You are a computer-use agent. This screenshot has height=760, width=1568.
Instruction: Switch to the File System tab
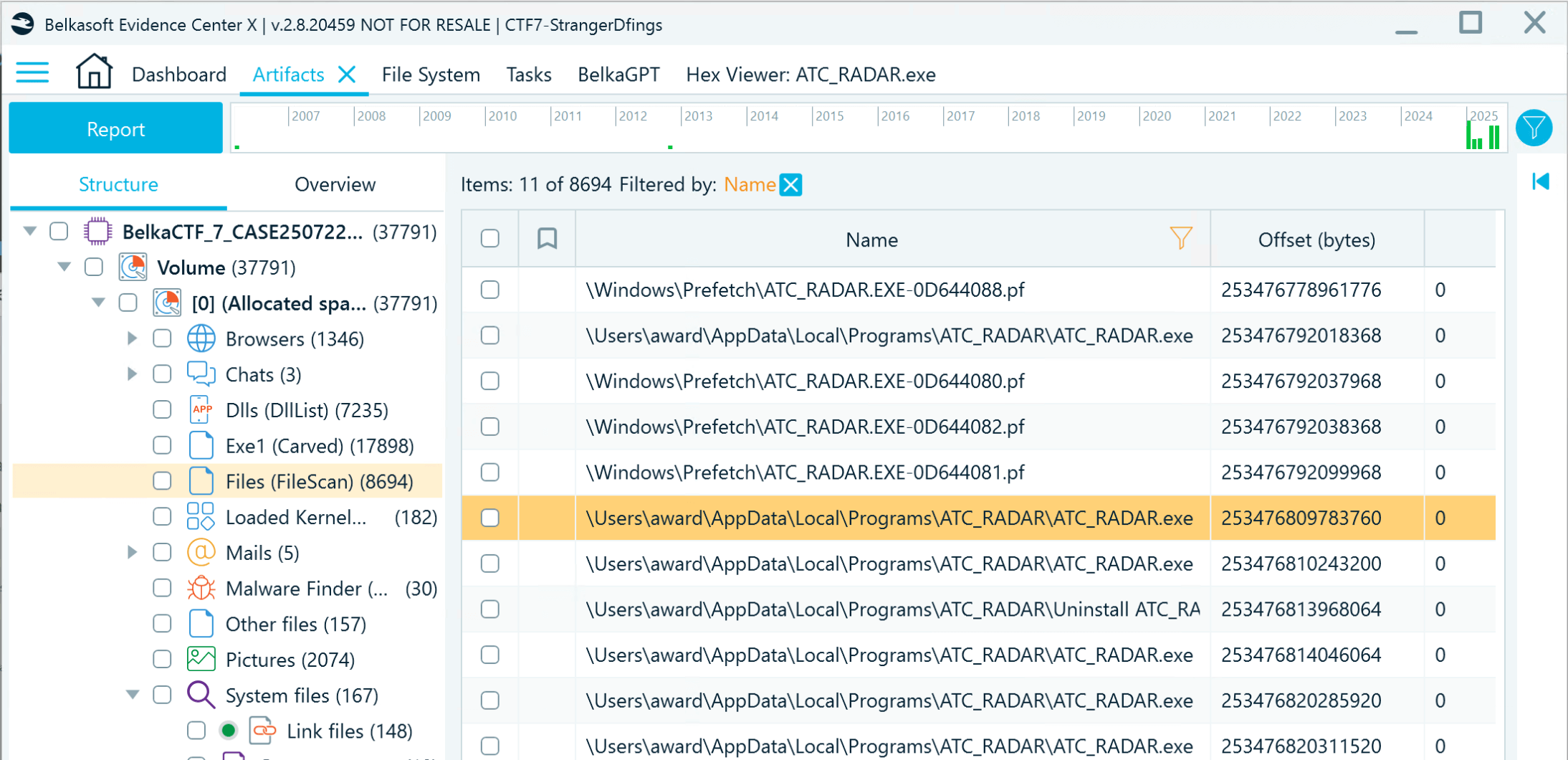tap(431, 75)
